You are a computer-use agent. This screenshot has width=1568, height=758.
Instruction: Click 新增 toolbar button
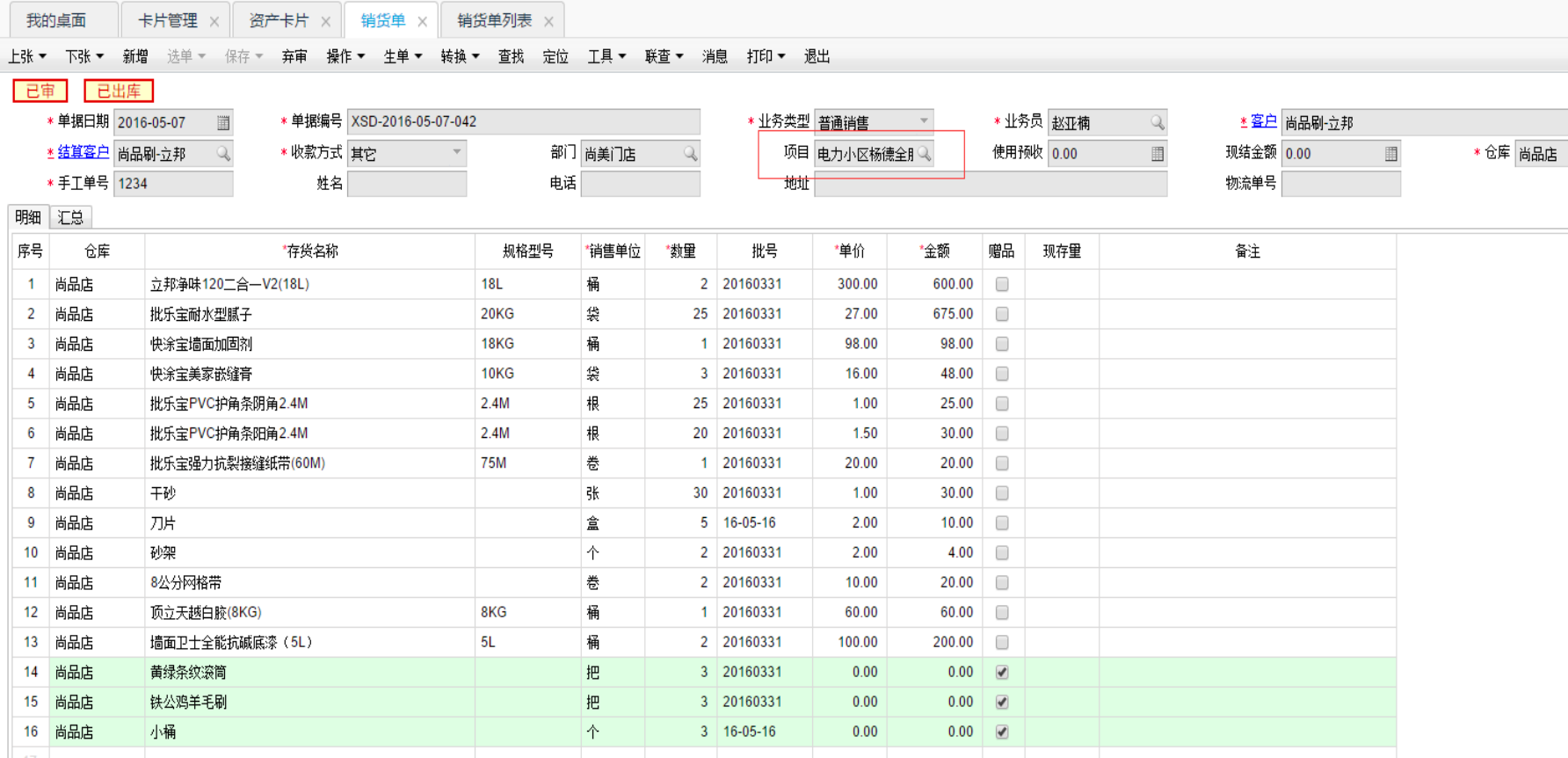coord(135,56)
